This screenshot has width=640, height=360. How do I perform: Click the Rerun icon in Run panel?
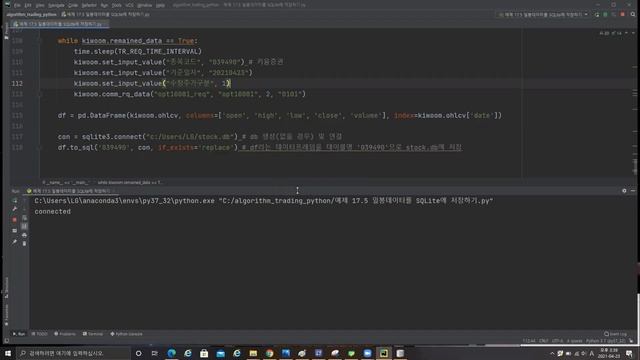(x=15, y=200)
